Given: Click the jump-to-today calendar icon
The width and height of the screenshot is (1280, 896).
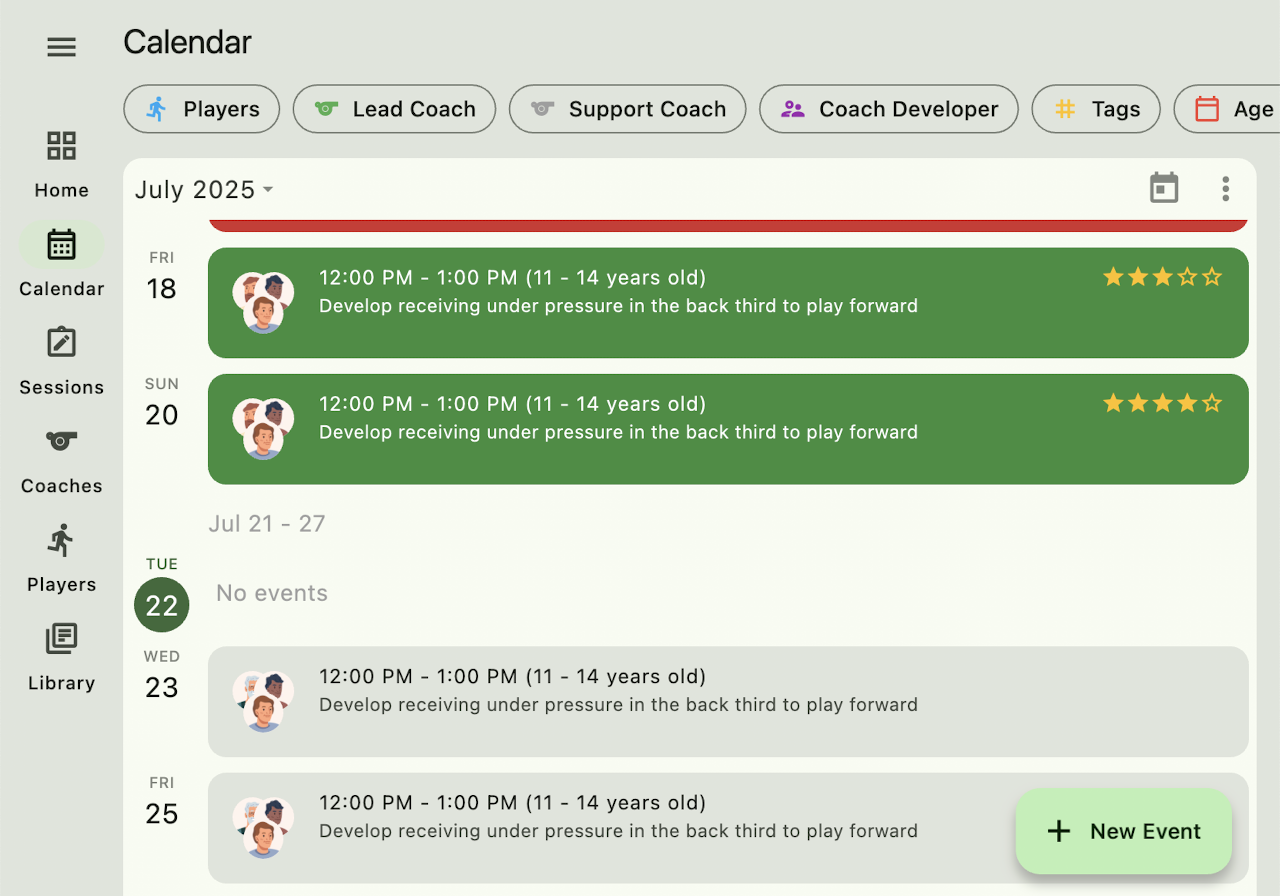Looking at the screenshot, I should [1164, 188].
